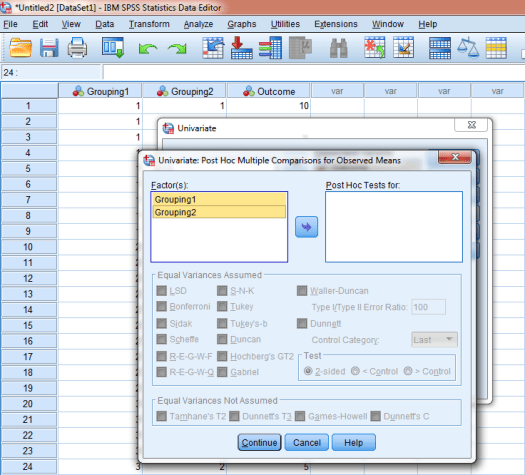525x475 pixels.
Task: Click the Grouping2 column header
Action: pyautogui.click(x=184, y=91)
